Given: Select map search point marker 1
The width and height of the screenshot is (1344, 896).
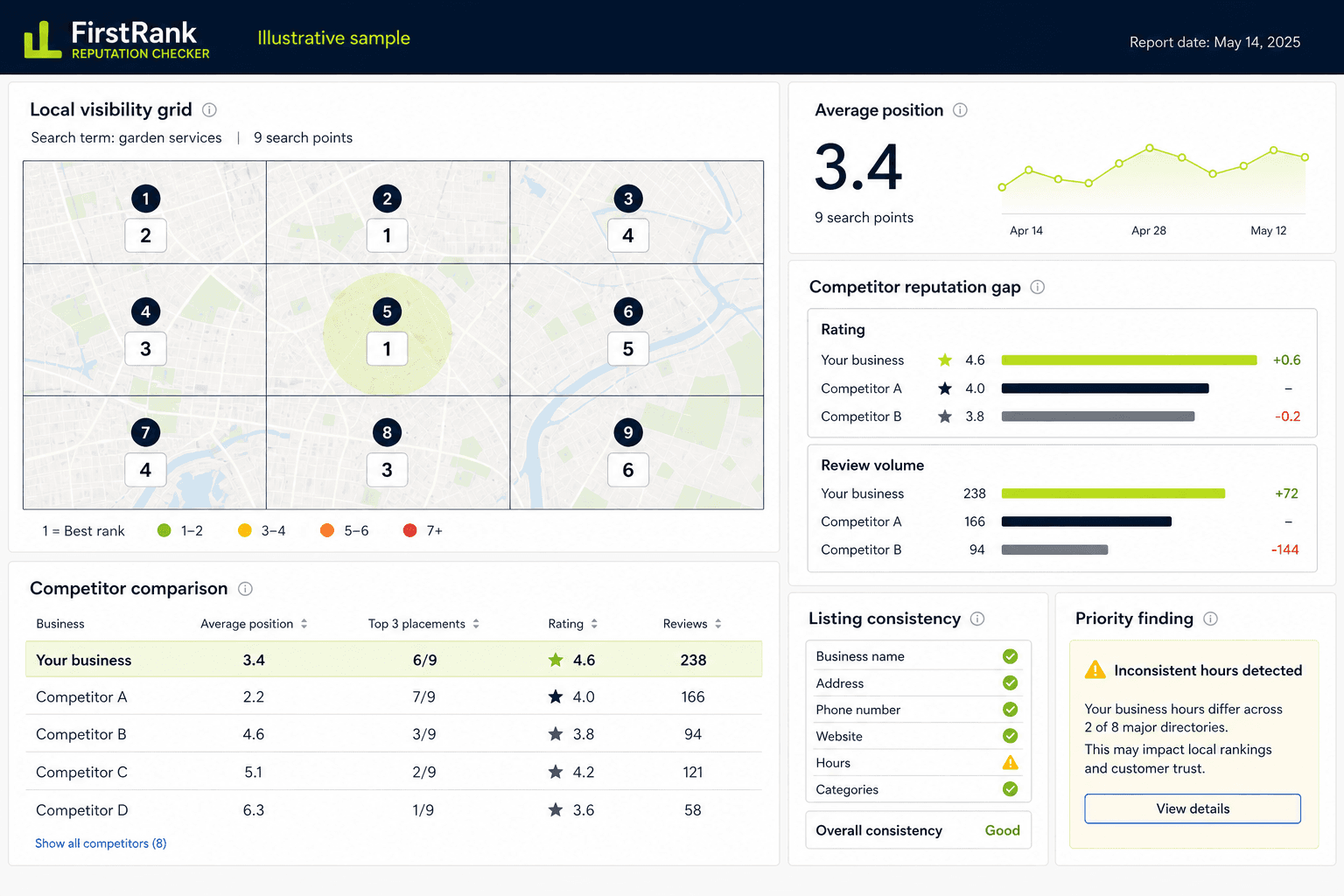Looking at the screenshot, I should coord(145,199).
